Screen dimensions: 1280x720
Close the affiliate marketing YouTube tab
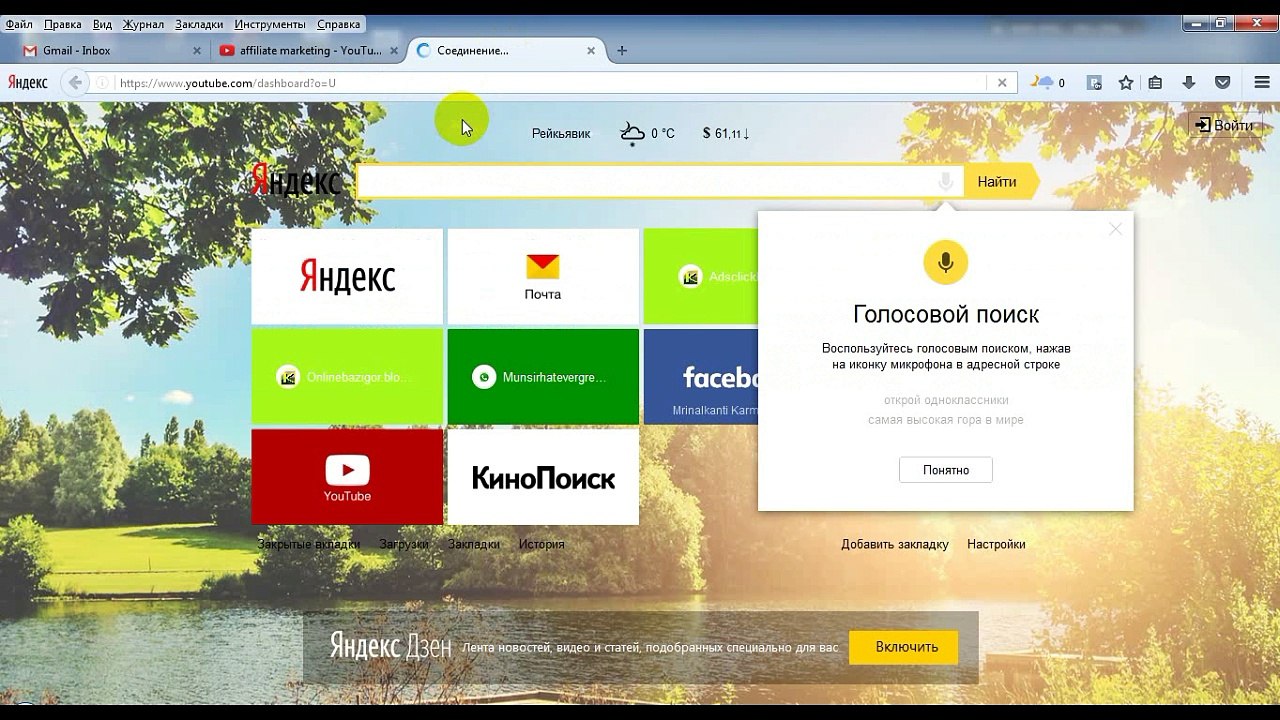pos(394,51)
